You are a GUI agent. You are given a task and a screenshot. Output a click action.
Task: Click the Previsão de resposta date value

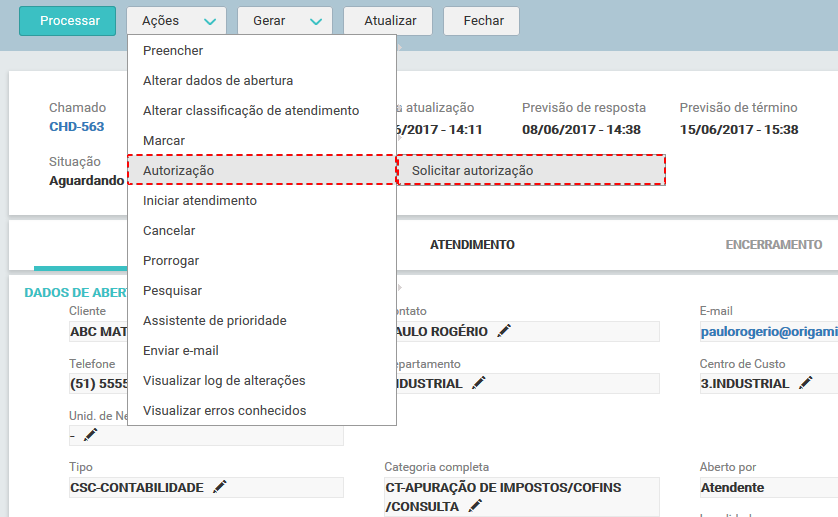click(581, 129)
